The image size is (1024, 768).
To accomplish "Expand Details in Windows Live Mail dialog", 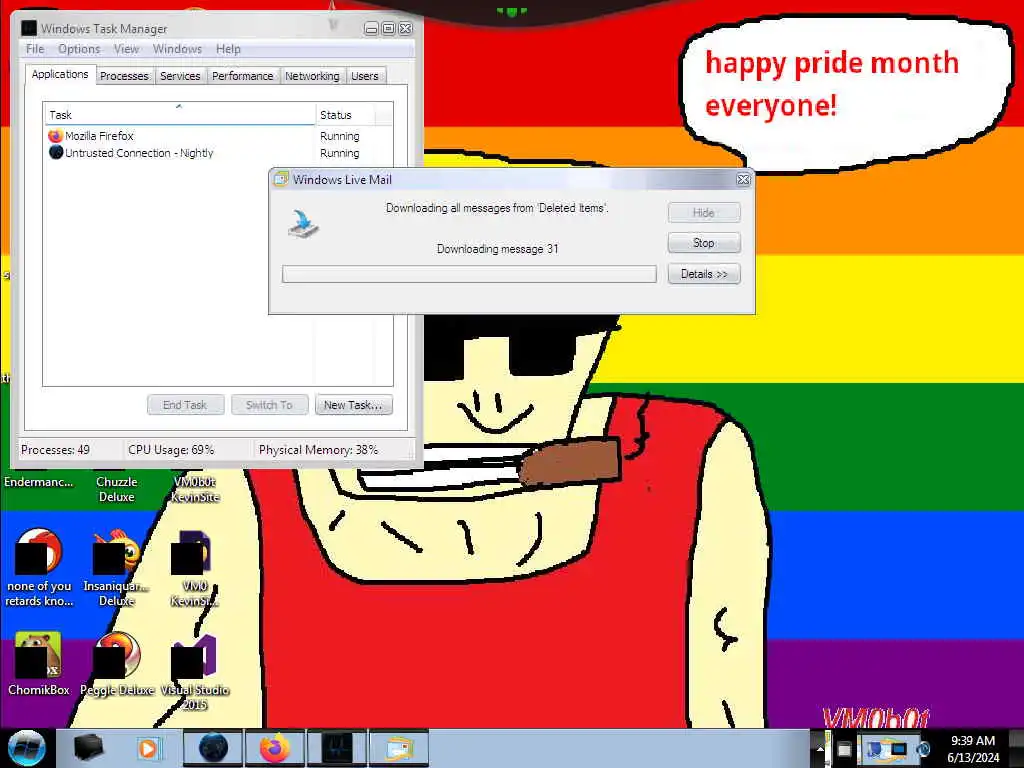I will pyautogui.click(x=704, y=274).
